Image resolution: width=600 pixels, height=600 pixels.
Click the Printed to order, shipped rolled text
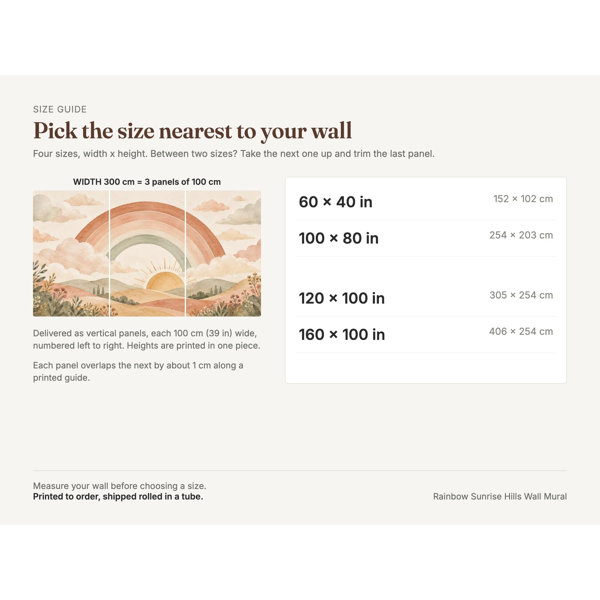(x=118, y=497)
